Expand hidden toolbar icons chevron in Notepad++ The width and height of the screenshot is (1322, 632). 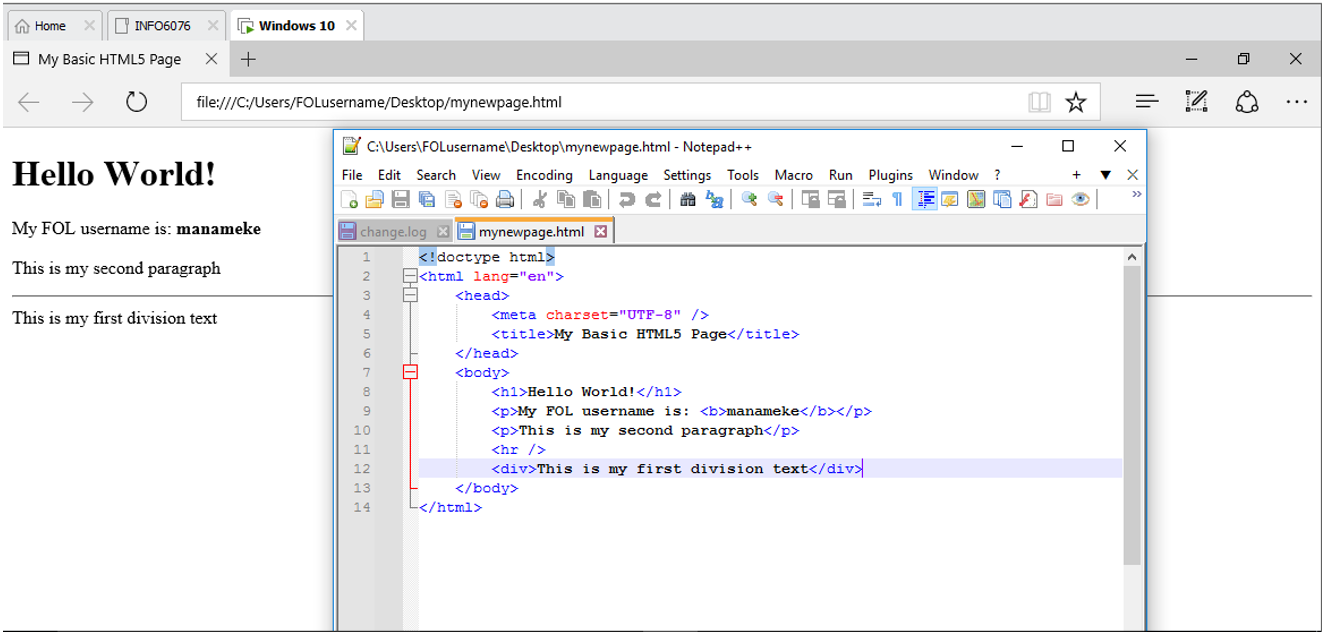(x=1136, y=195)
